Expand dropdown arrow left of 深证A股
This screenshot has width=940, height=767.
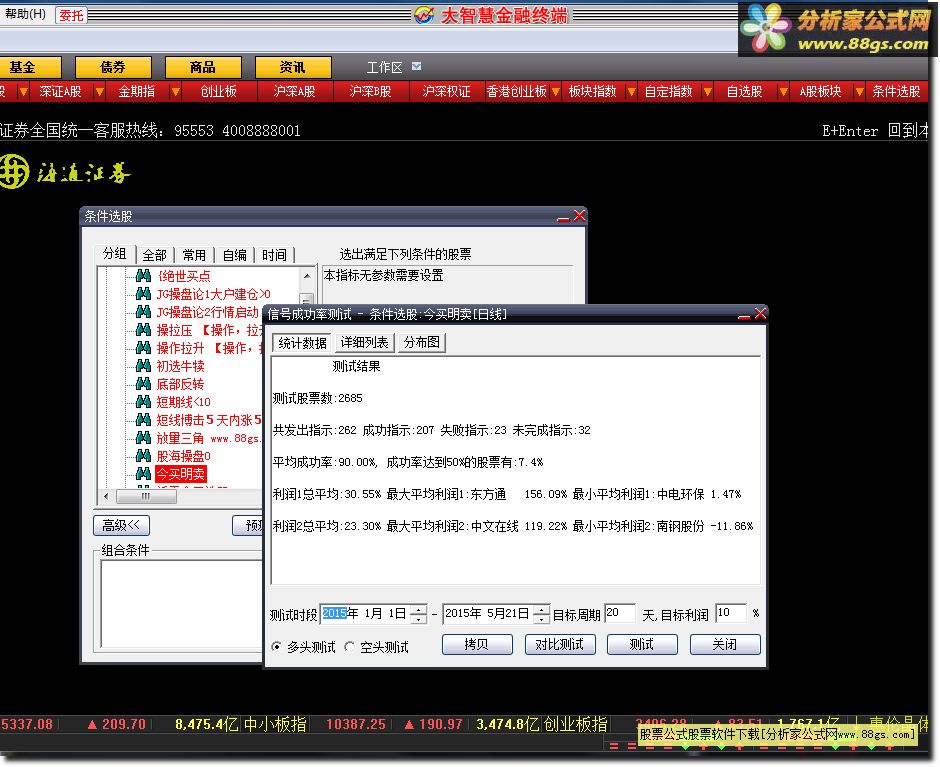point(23,92)
